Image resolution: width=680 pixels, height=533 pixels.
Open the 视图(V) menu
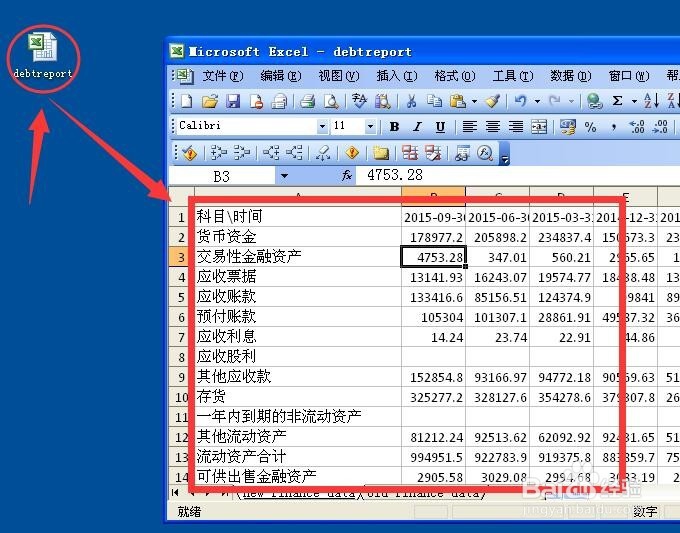tap(339, 76)
